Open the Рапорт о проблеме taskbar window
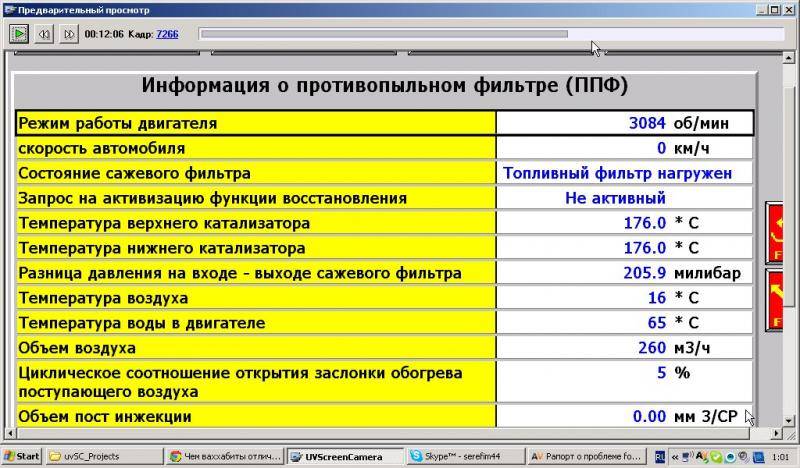Screen dimensions: 800x468 point(586,456)
